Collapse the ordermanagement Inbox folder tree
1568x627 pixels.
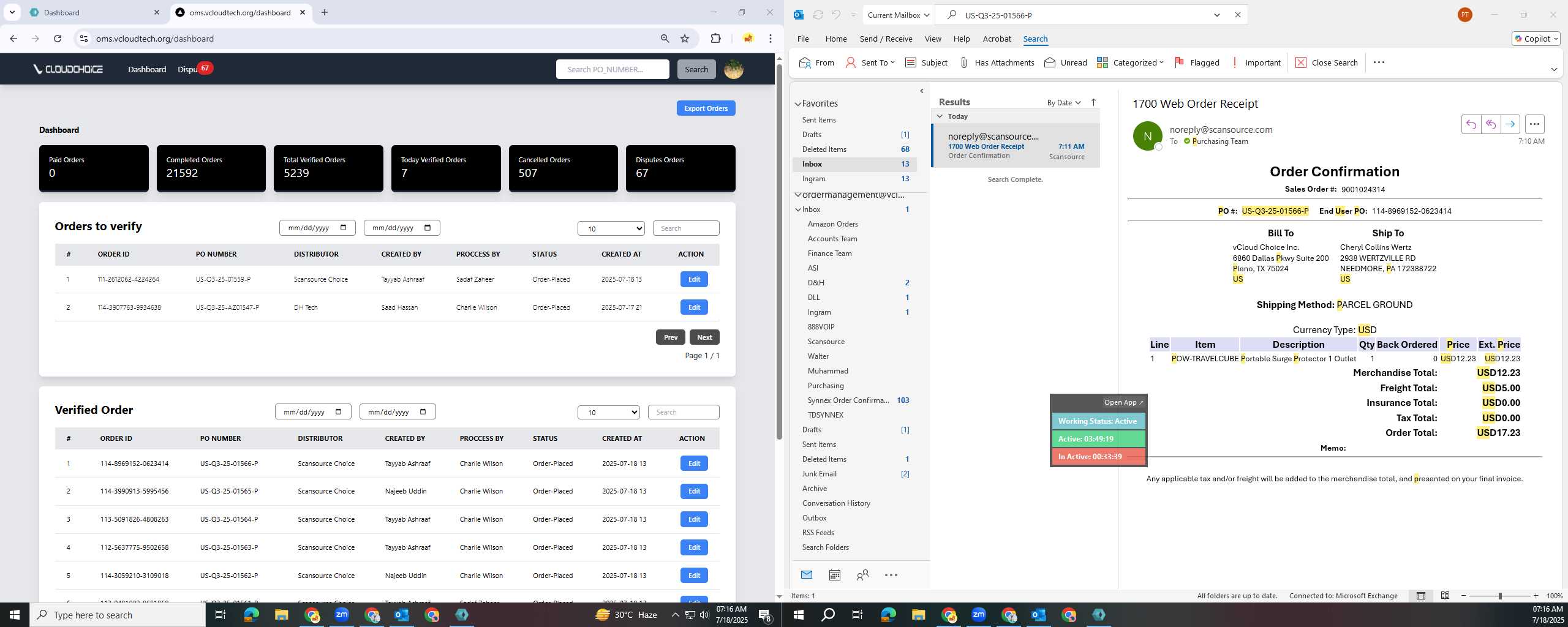[798, 209]
